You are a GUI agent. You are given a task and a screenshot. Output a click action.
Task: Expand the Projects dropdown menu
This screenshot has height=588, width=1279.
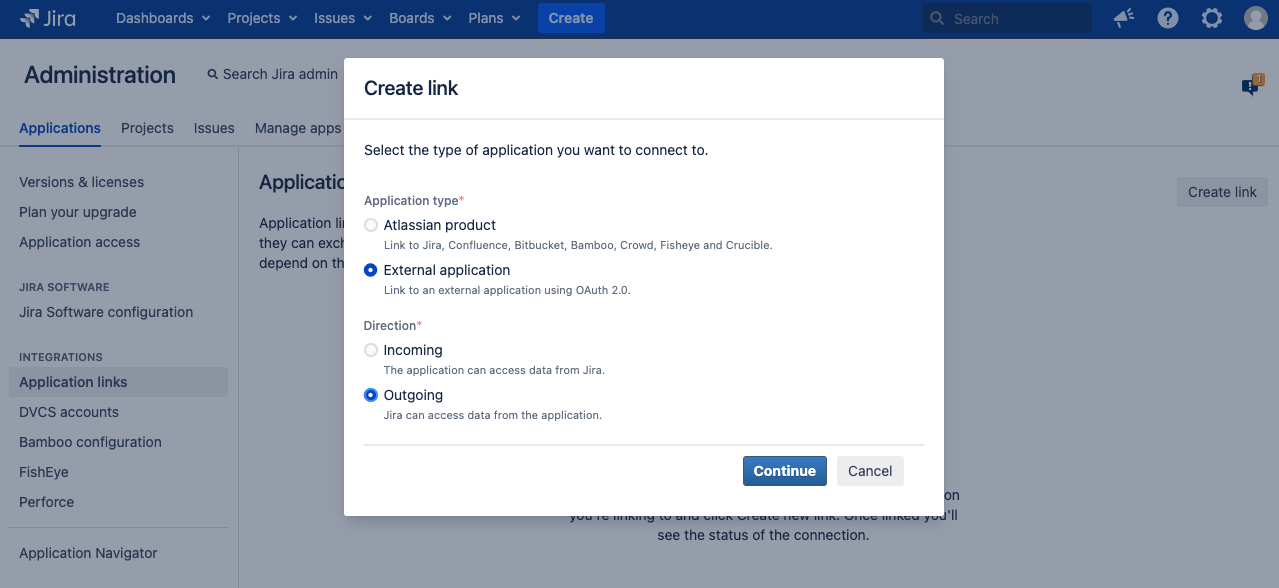point(262,18)
